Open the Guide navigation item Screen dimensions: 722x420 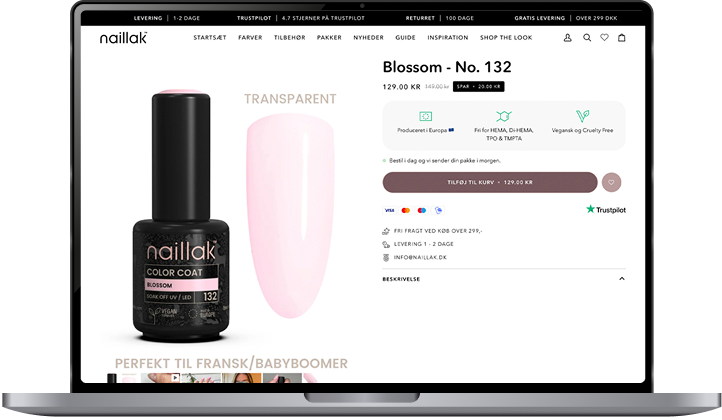tap(405, 38)
